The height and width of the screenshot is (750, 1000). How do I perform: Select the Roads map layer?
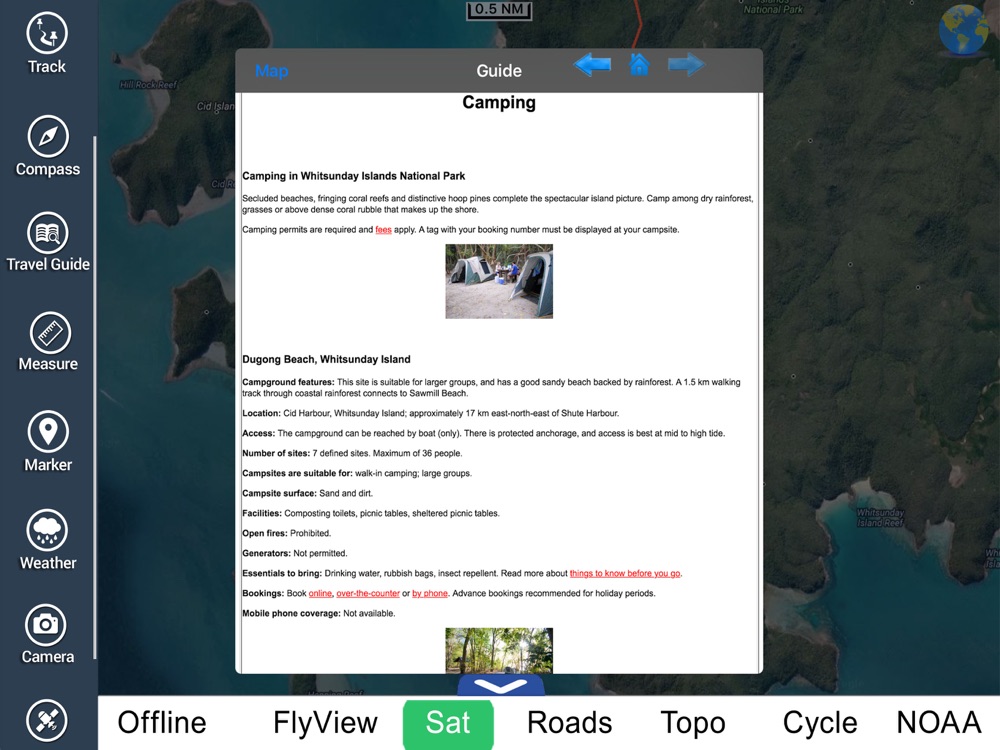click(570, 723)
